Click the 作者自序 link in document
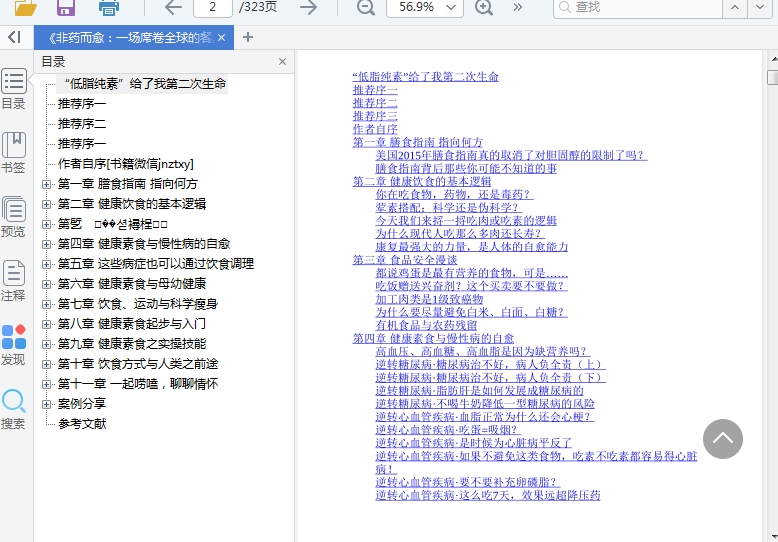Screen dimensions: 778x542 (375, 129)
